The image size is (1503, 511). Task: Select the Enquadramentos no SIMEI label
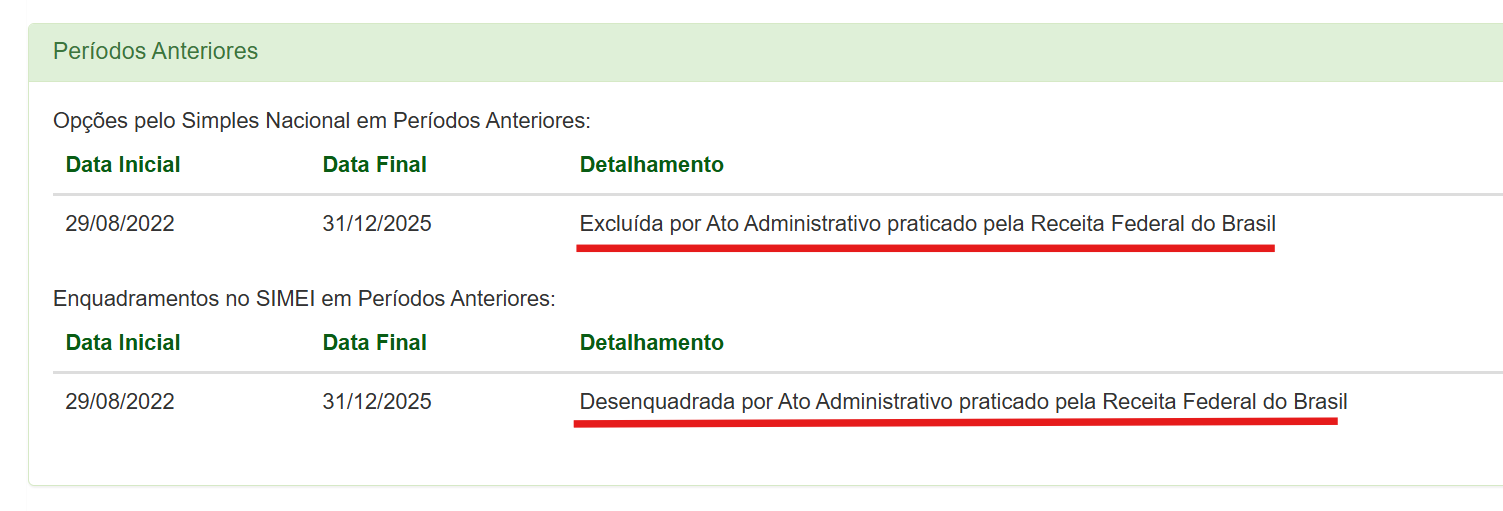[x=304, y=299]
